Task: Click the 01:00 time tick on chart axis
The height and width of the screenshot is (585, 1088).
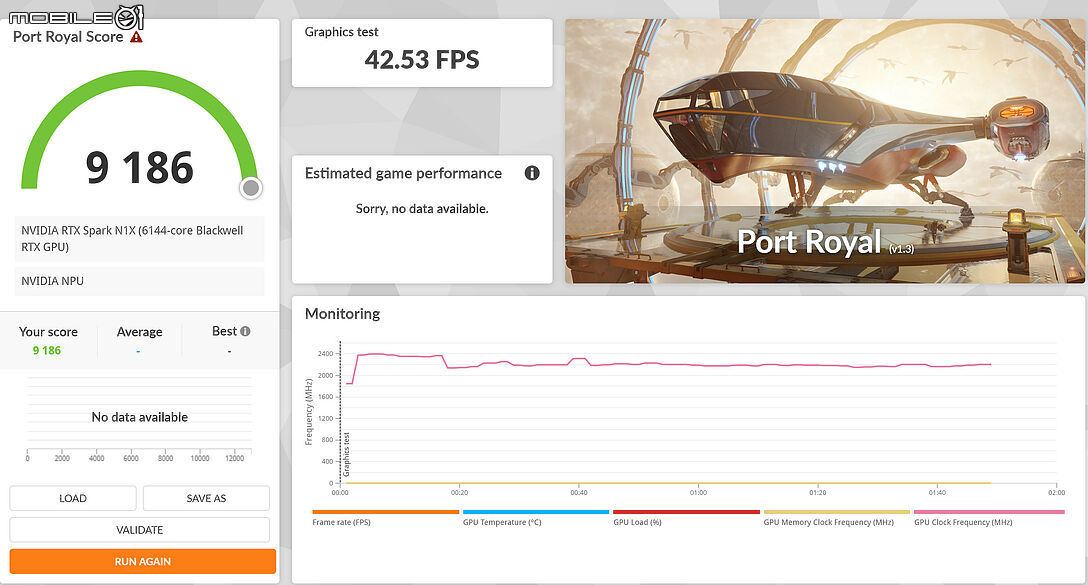Action: 698,493
